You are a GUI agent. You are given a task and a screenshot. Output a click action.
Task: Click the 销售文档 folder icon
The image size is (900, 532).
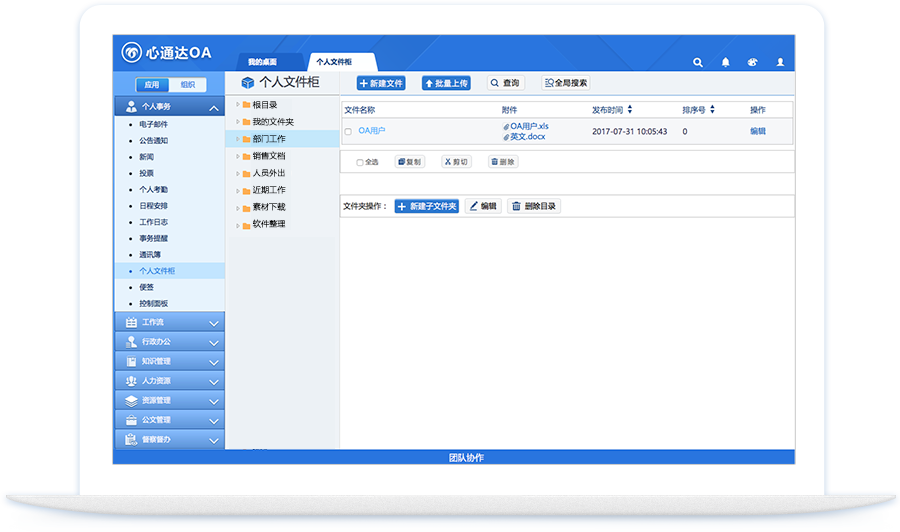(x=246, y=156)
